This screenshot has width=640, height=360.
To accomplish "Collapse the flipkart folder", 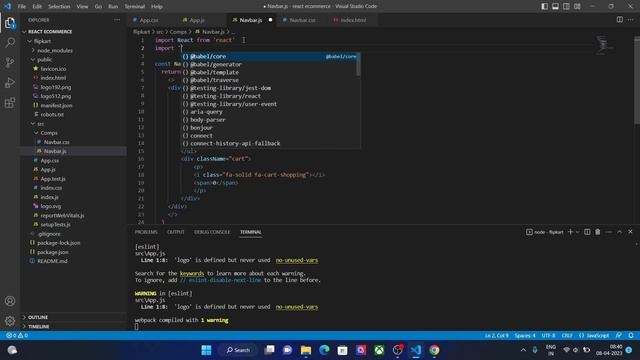I will (x=42, y=41).
